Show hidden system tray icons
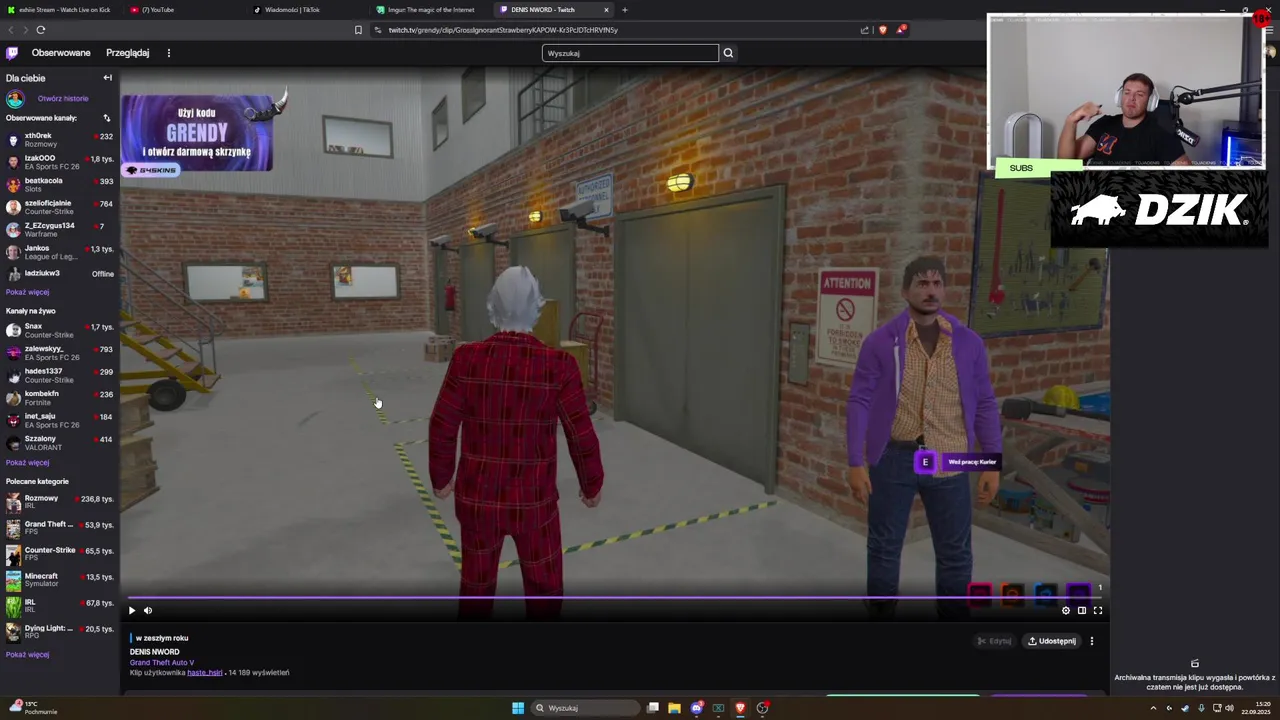The image size is (1280, 720). pyautogui.click(x=1153, y=708)
